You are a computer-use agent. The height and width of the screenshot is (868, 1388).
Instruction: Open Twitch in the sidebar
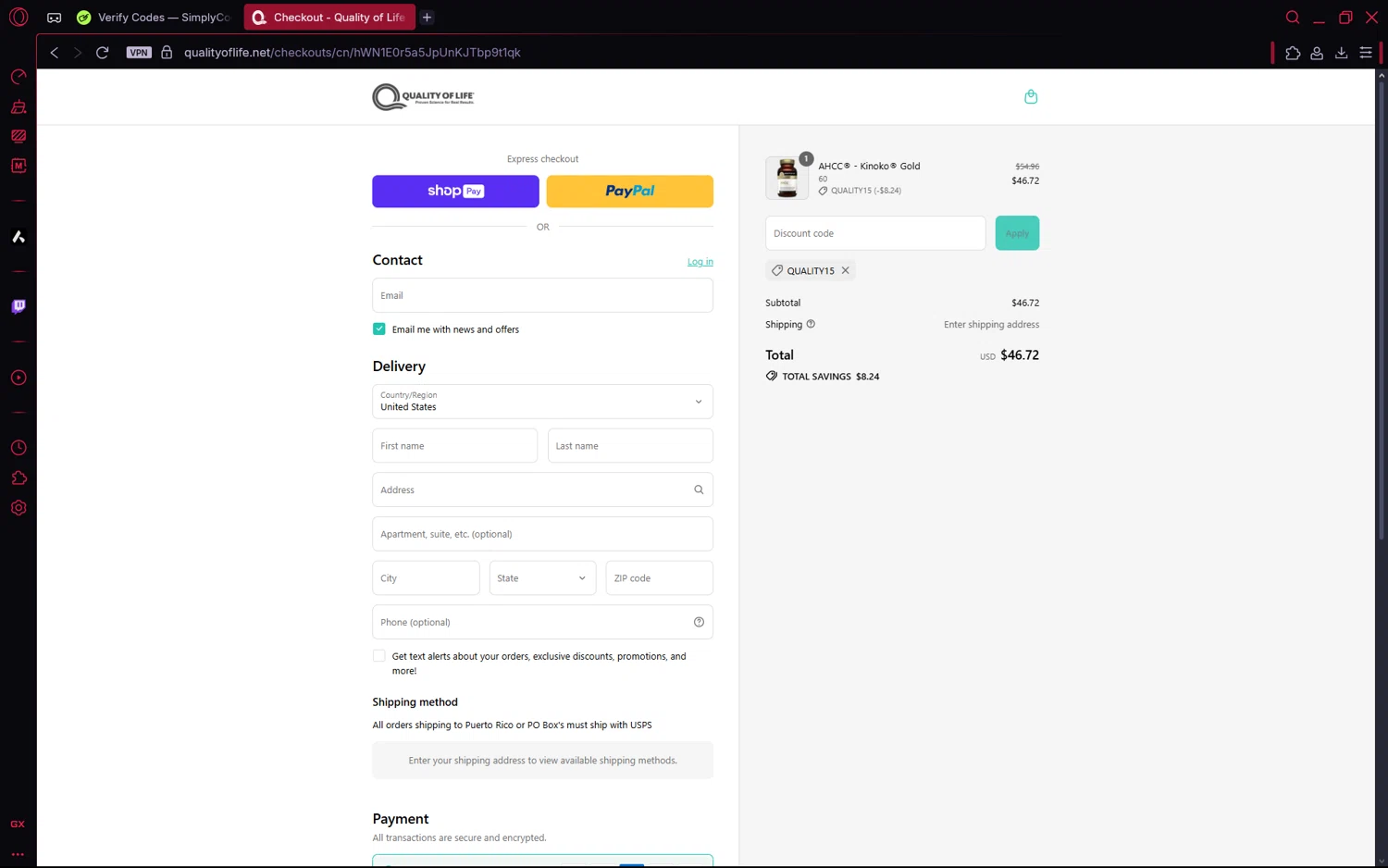(x=19, y=306)
